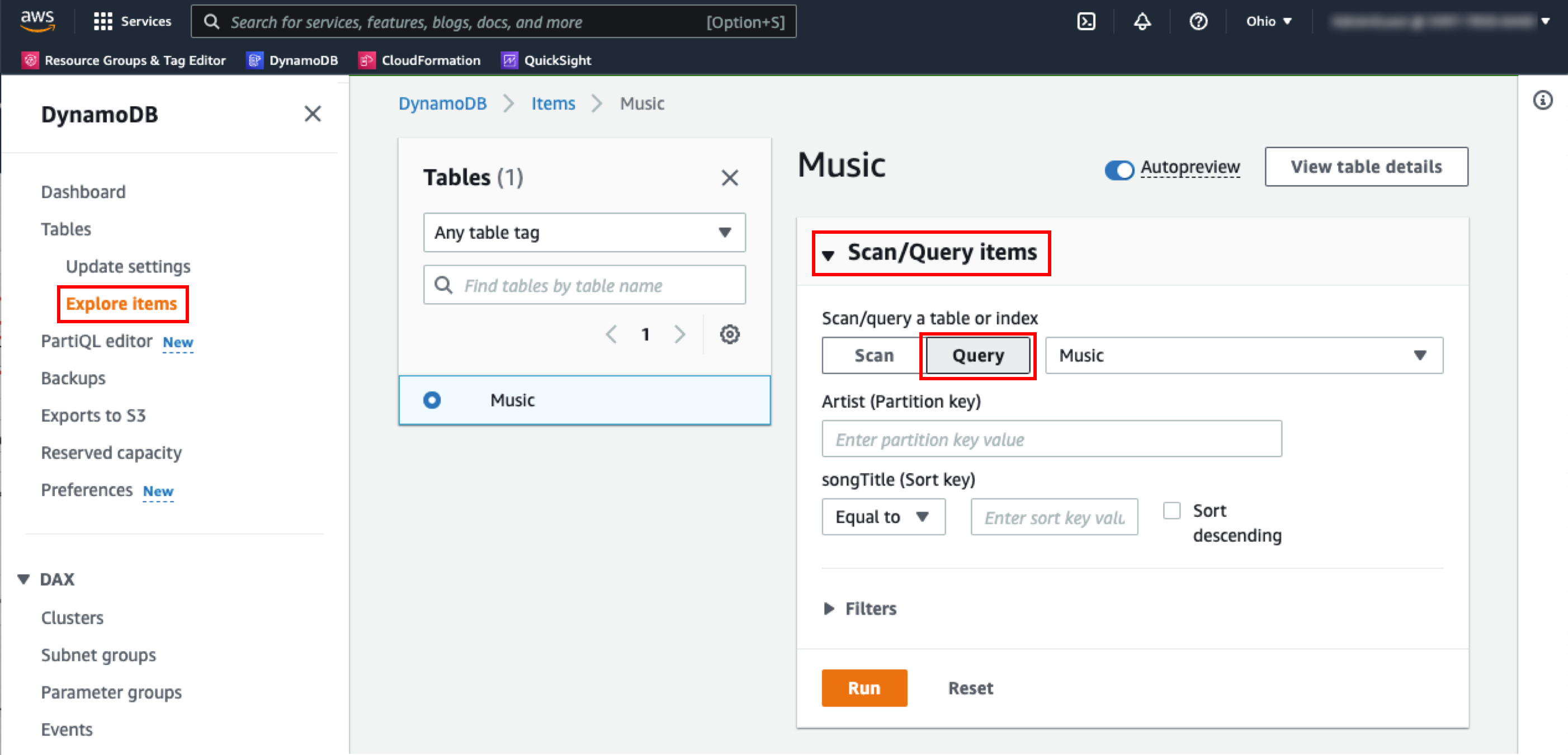Open PartiQL editor in sidebar
Image resolution: width=1568 pixels, height=755 pixels.
[x=96, y=341]
